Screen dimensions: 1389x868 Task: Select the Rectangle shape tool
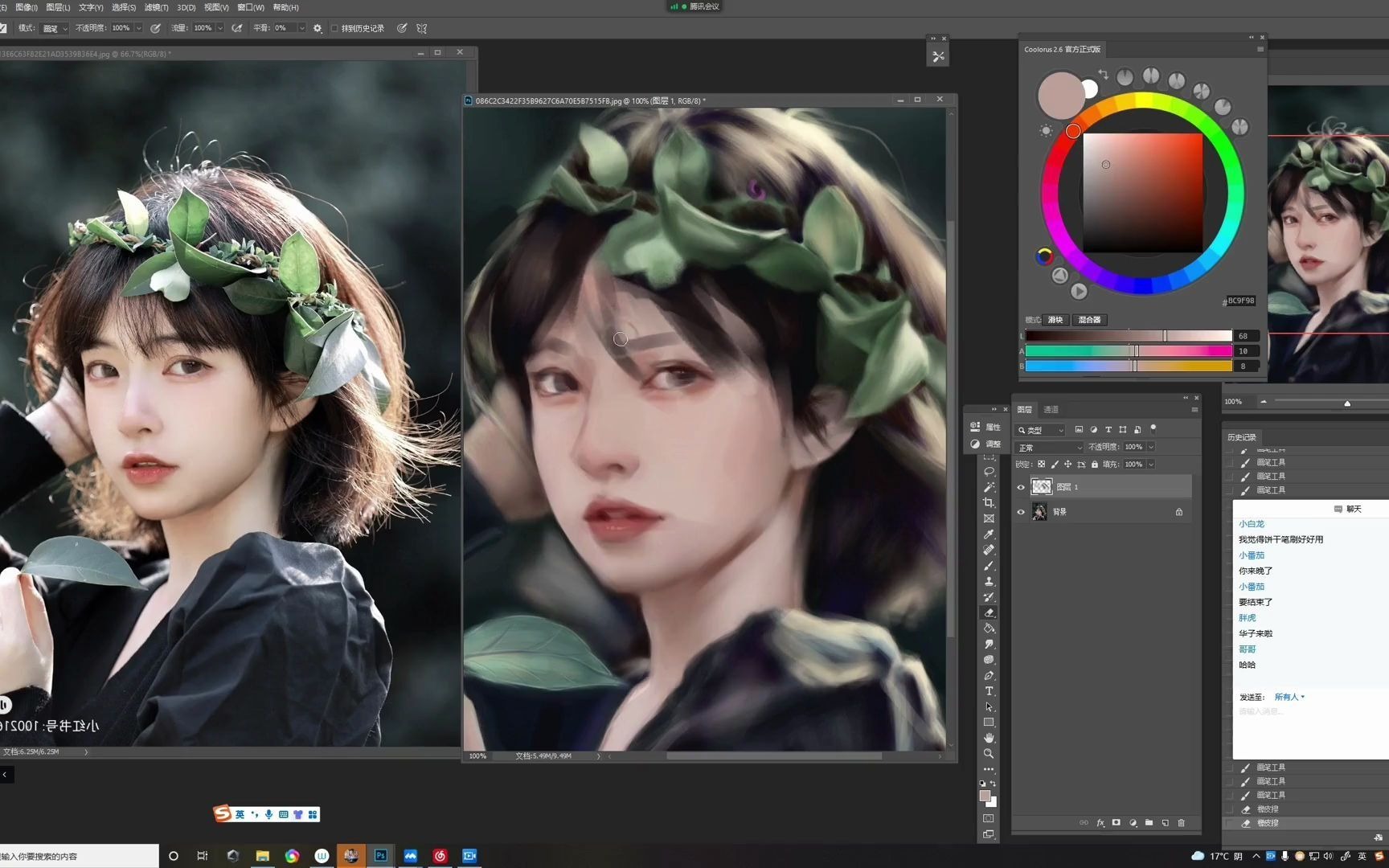coord(989,723)
